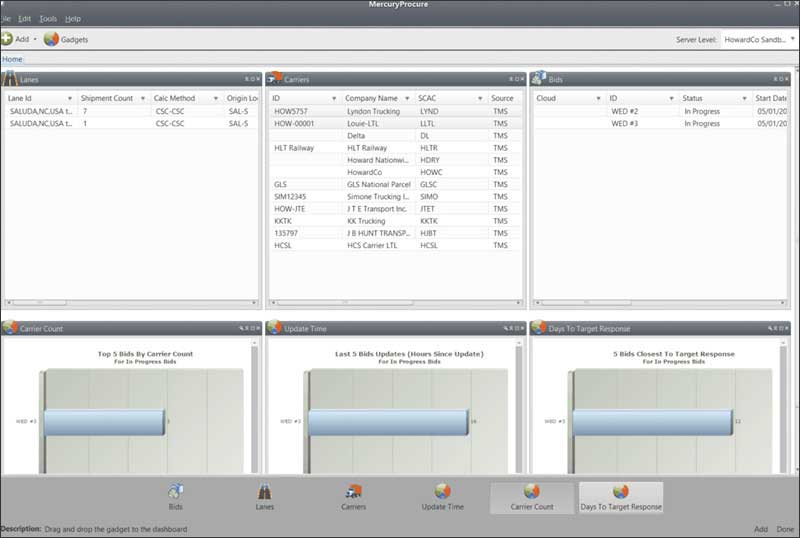The image size is (800, 538).
Task: Select lane row with shipment count 7
Action: point(132,111)
